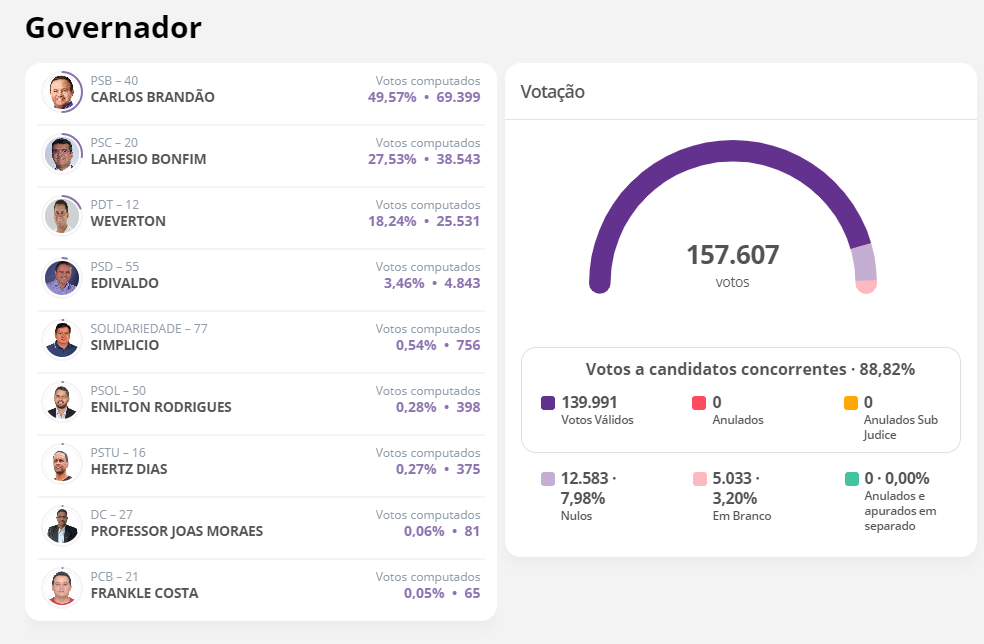The width and height of the screenshot is (984, 644).
Task: Select the pink Em Branco swatch
Action: (699, 479)
